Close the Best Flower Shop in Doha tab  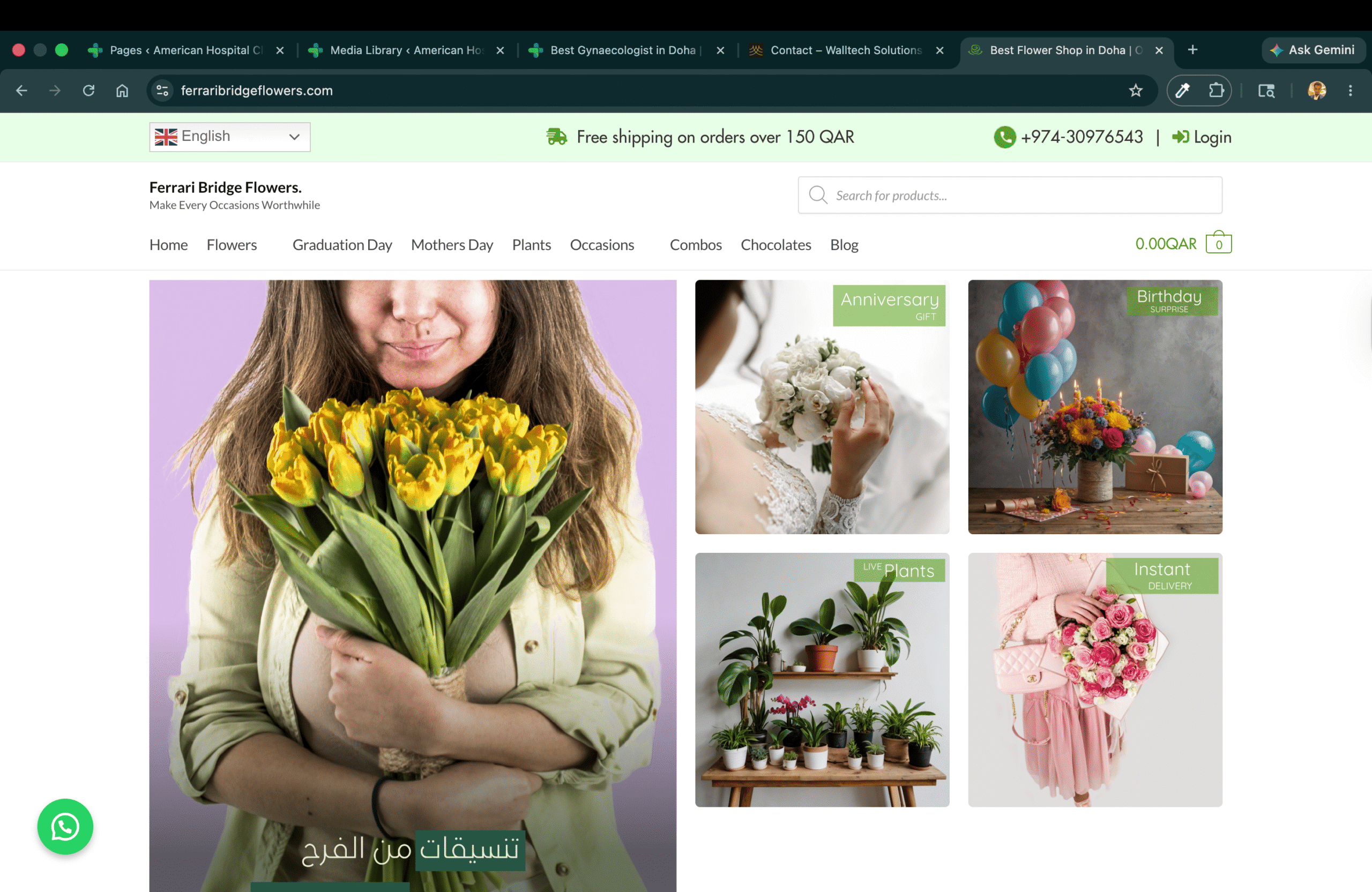pos(1159,50)
